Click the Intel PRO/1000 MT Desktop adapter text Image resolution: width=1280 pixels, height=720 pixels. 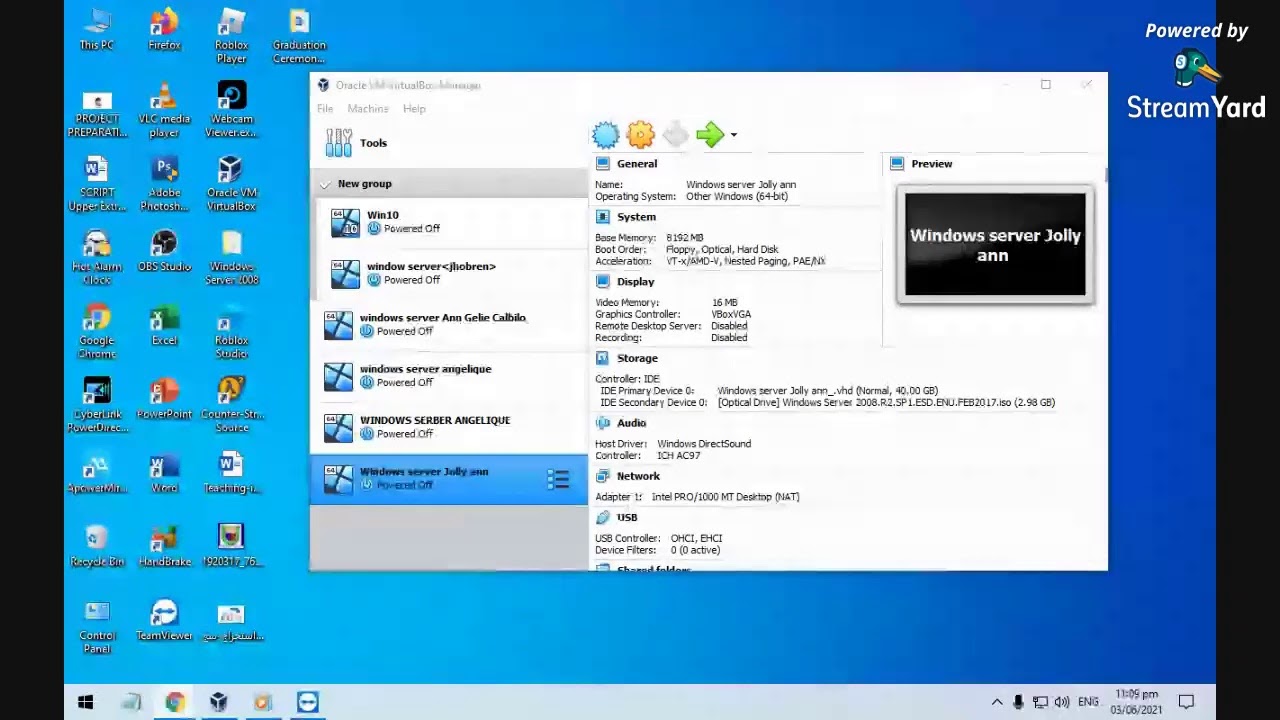[725, 497]
